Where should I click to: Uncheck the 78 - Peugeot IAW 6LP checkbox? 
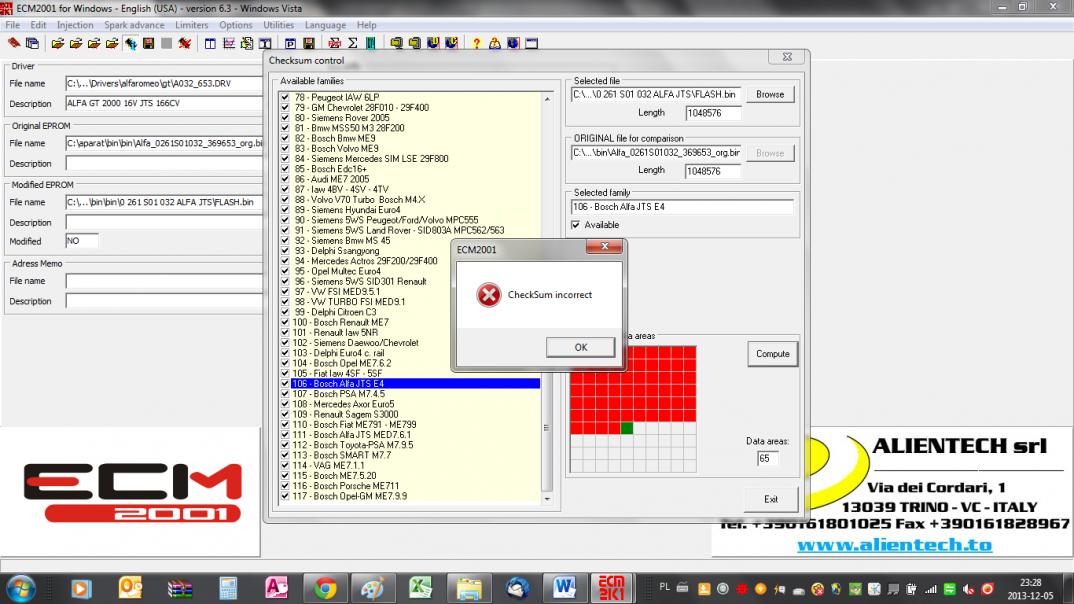point(285,97)
